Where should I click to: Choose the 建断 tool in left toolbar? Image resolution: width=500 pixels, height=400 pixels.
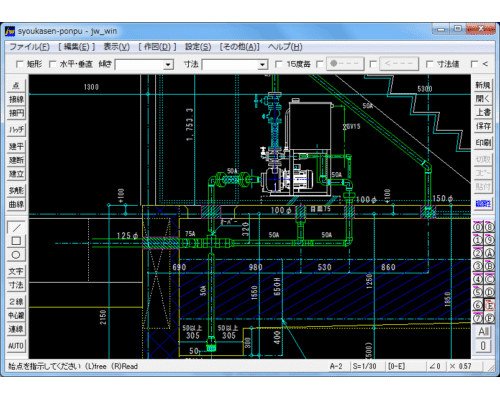pyautogui.click(x=16, y=160)
